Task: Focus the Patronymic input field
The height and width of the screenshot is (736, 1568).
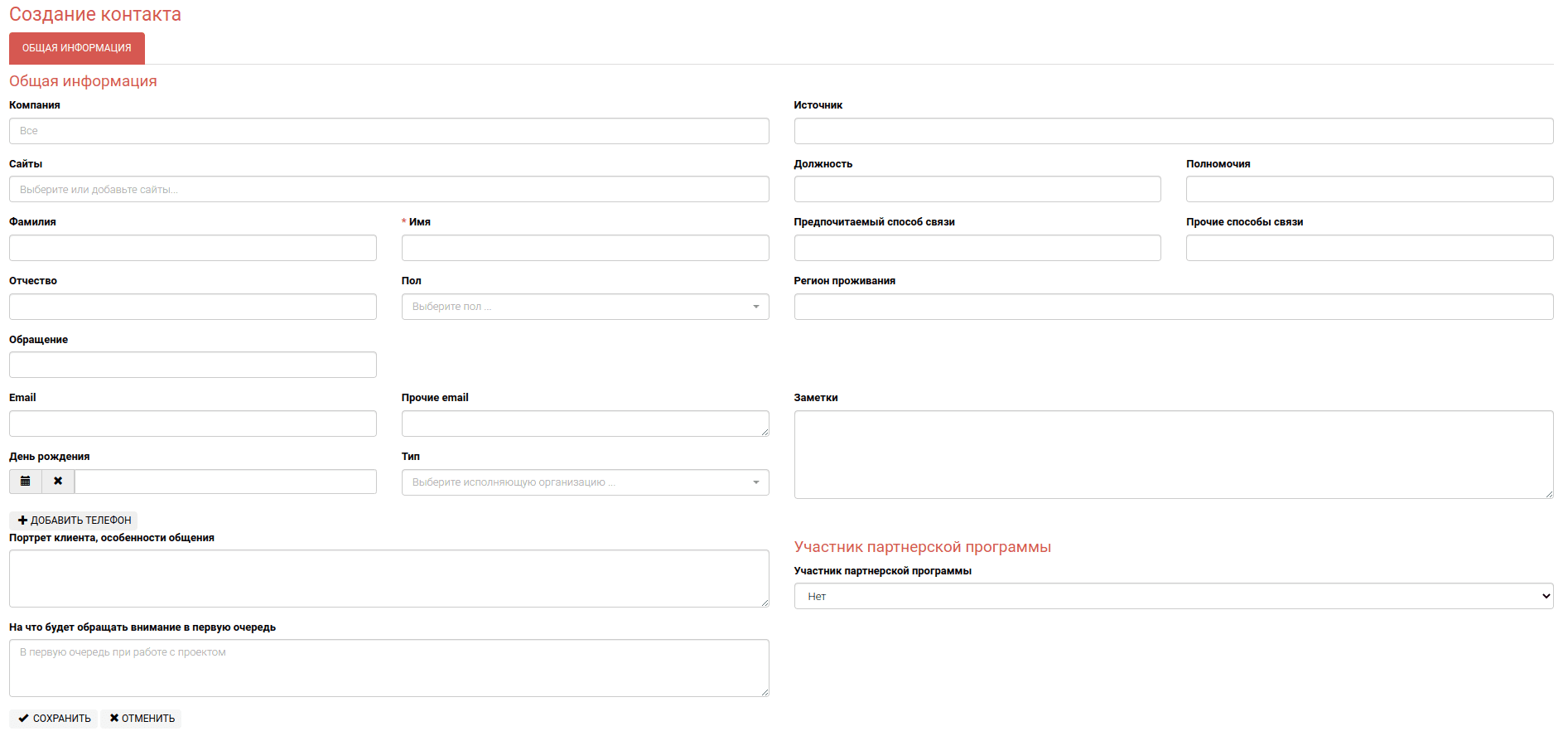Action: tap(192, 307)
